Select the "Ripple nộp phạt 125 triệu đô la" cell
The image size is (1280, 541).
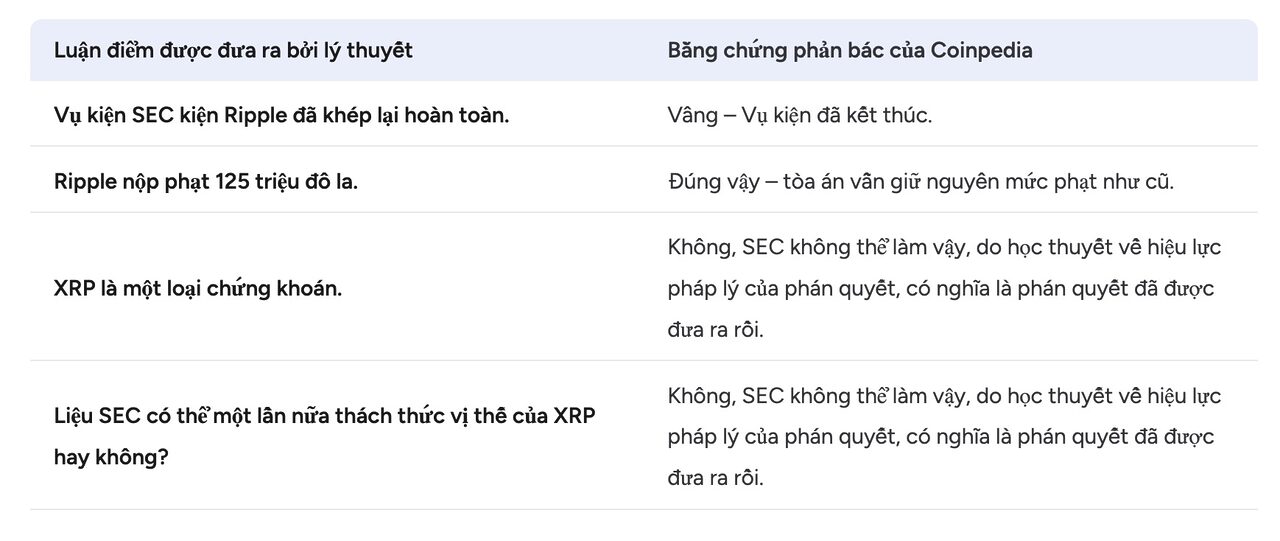205,182
